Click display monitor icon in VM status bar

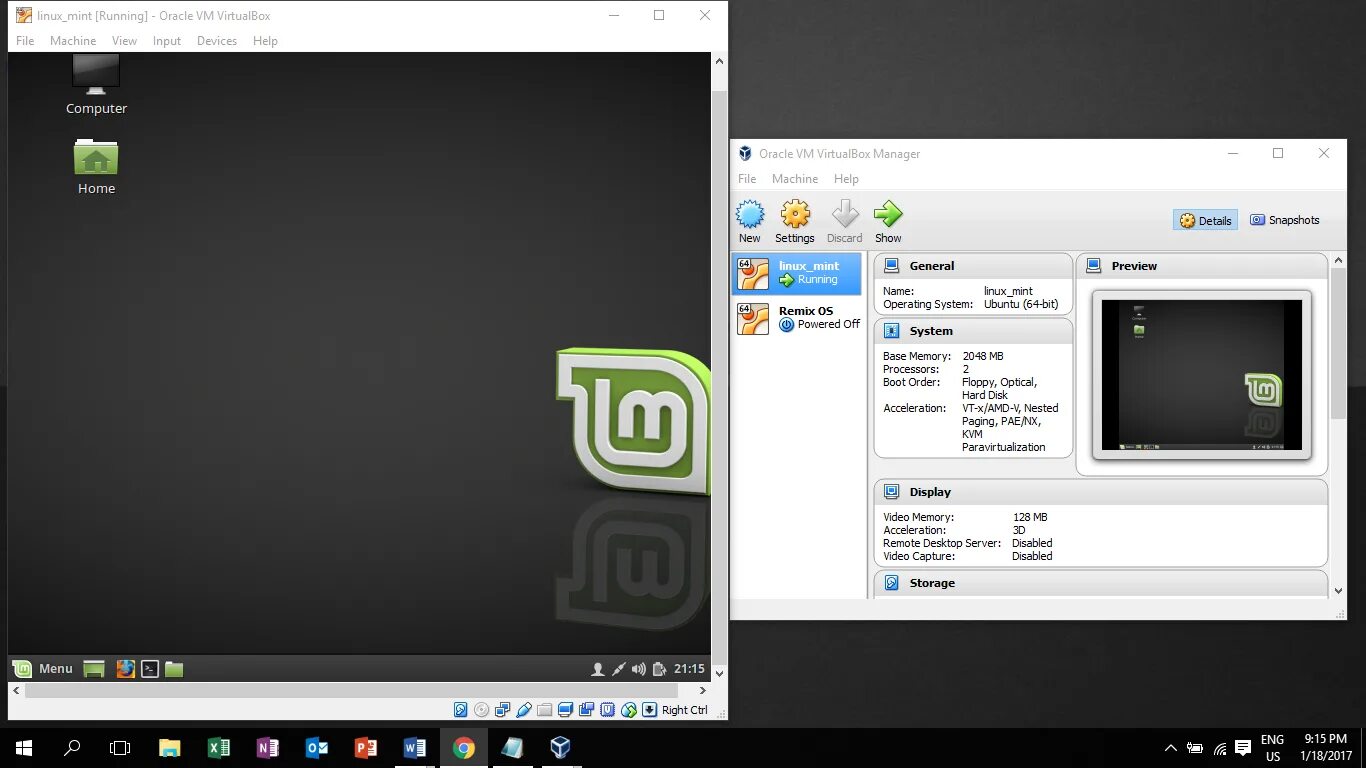pos(566,710)
